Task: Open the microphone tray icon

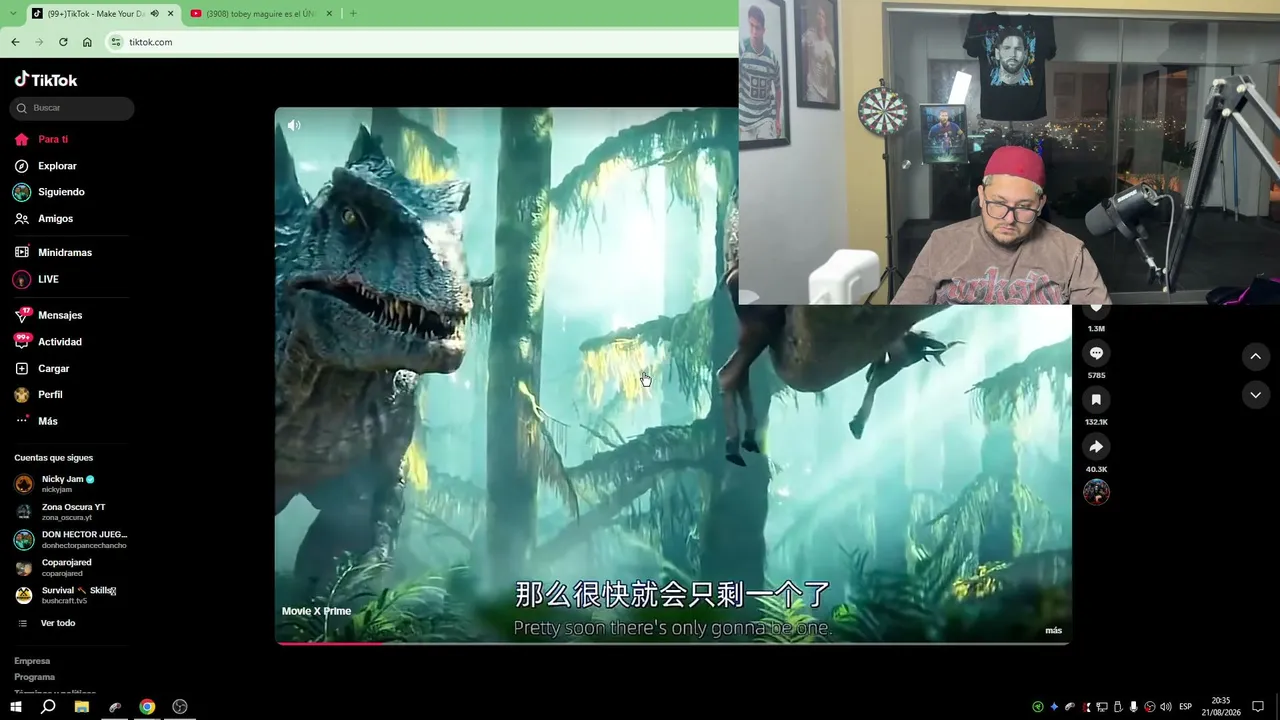Action: 1134,707
